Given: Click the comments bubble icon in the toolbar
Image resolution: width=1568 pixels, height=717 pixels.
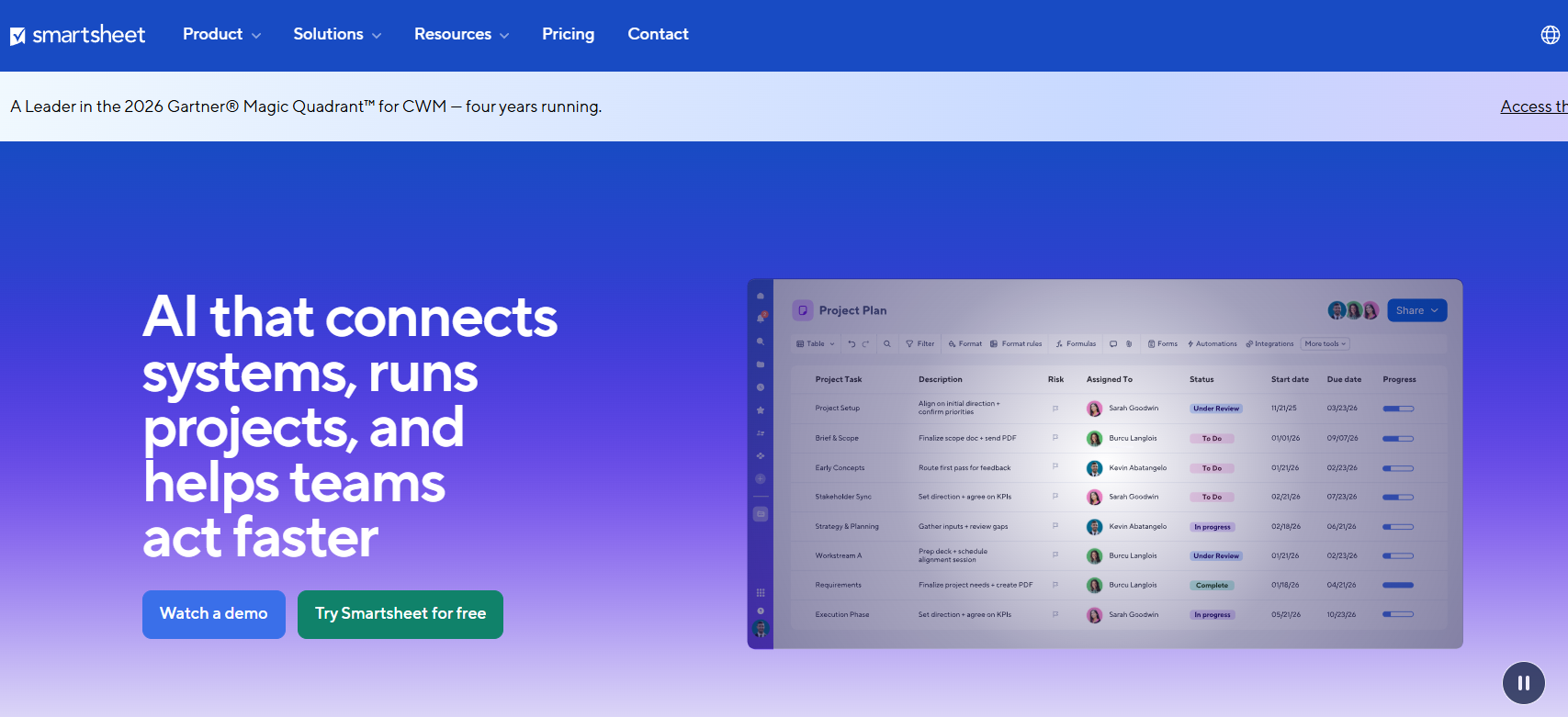Looking at the screenshot, I should 1113,344.
